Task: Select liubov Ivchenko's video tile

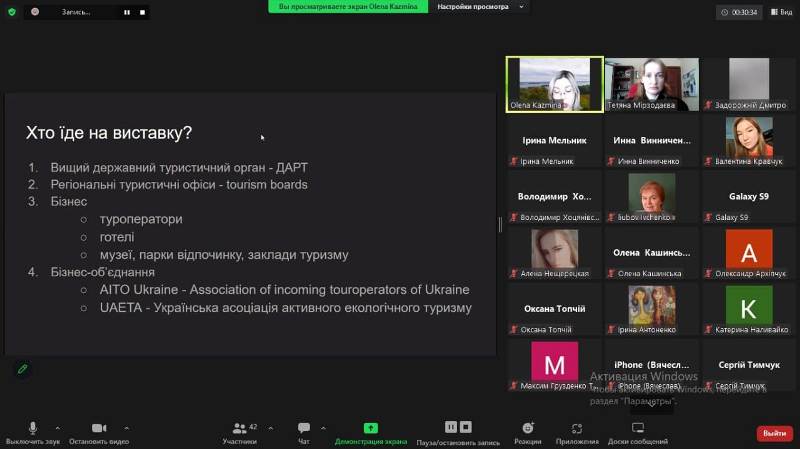Action: click(652, 197)
